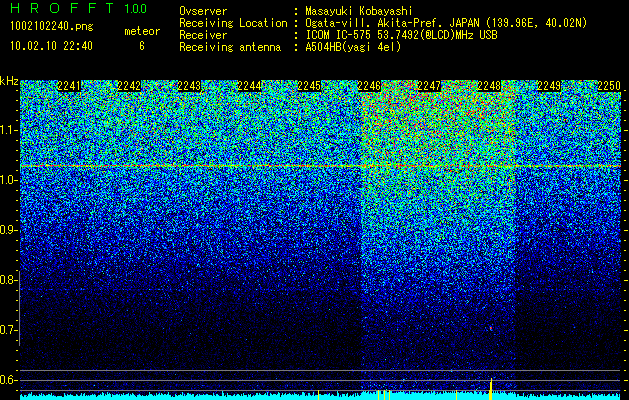This screenshot has width=629, height=400.
Task: Click the A504HB(yagi 4el) antenna text
Action: click(353, 47)
